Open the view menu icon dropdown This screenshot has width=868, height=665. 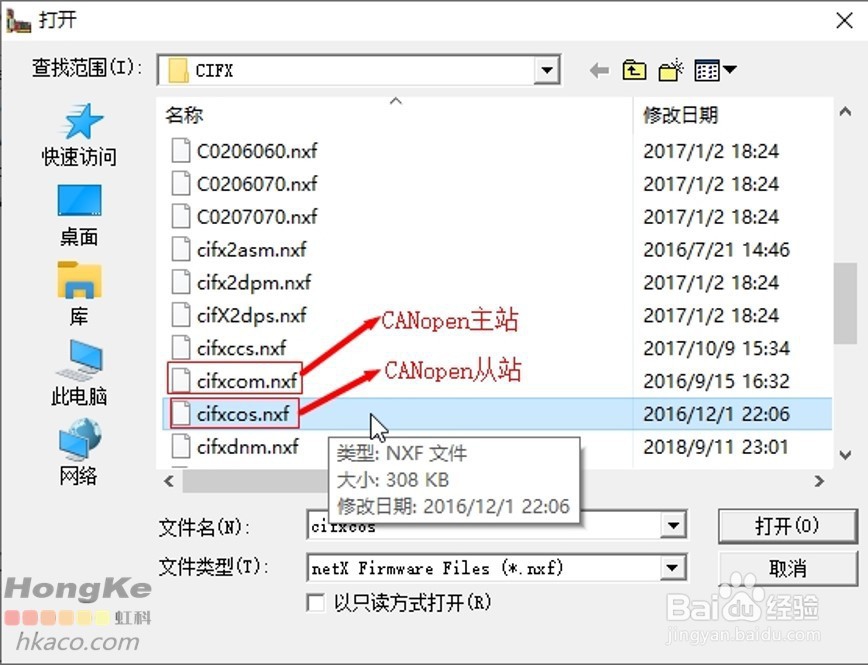pyautogui.click(x=715, y=70)
